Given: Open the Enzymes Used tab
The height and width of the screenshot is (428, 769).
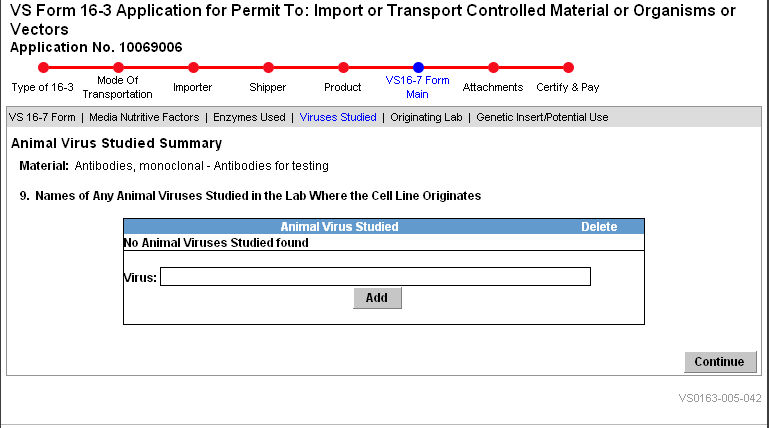Looking at the screenshot, I should 250,117.
